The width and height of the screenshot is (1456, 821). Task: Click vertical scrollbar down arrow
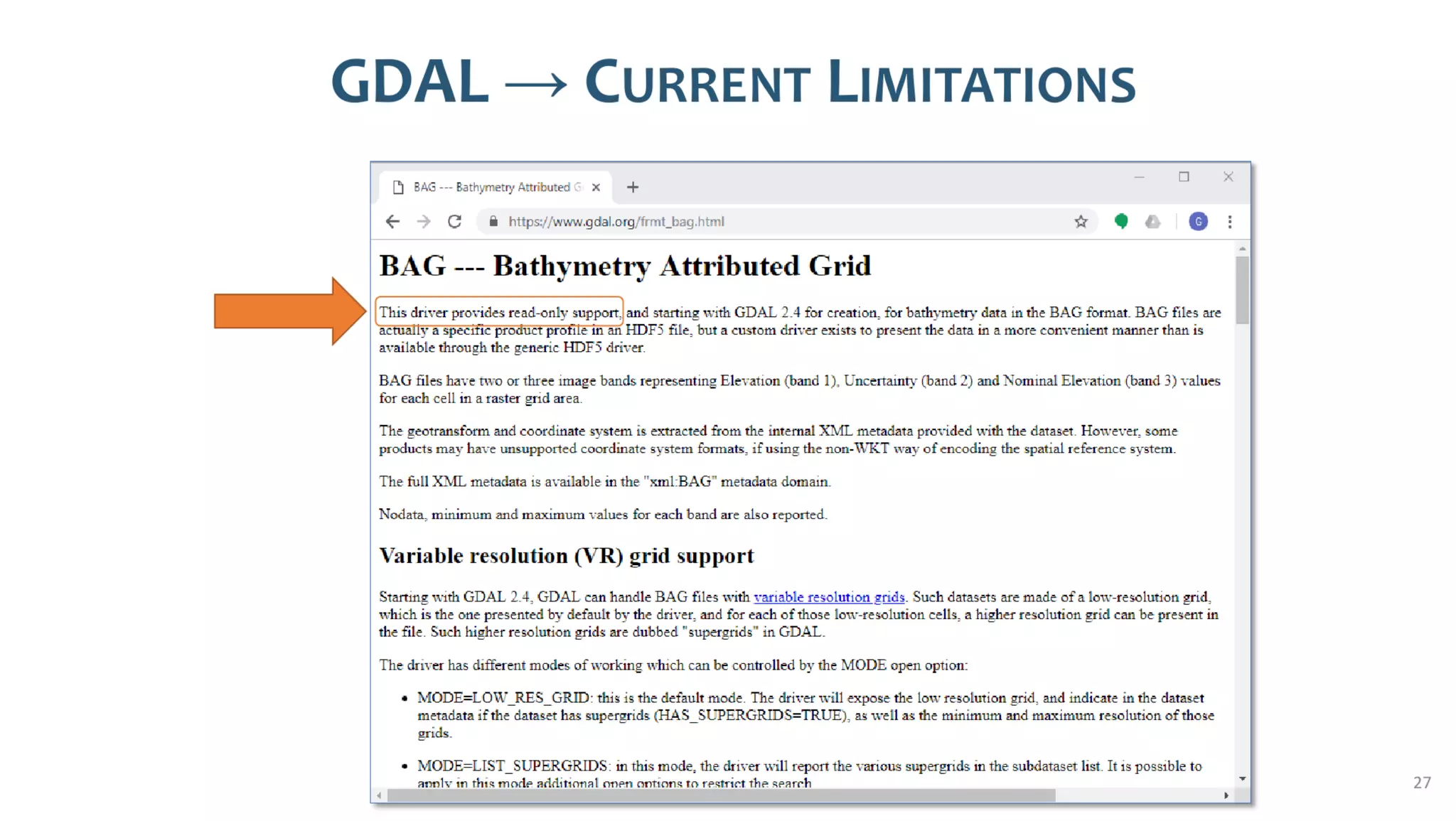click(1242, 778)
